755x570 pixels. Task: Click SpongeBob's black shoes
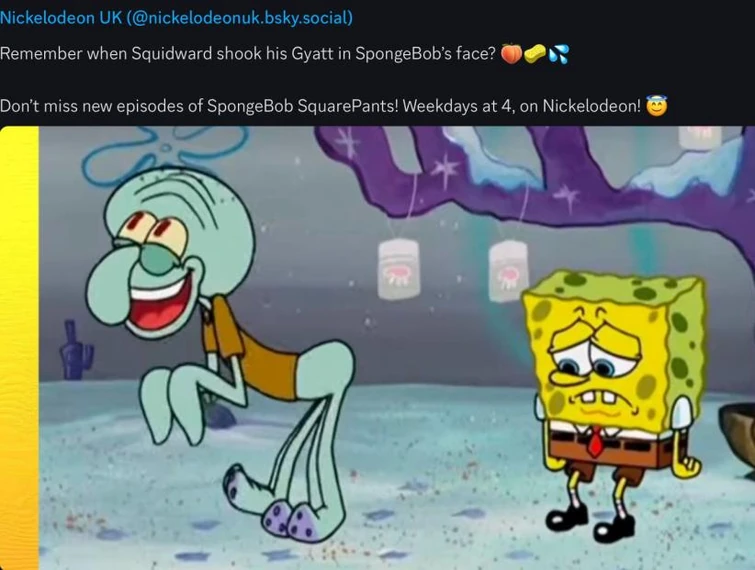(x=591, y=521)
